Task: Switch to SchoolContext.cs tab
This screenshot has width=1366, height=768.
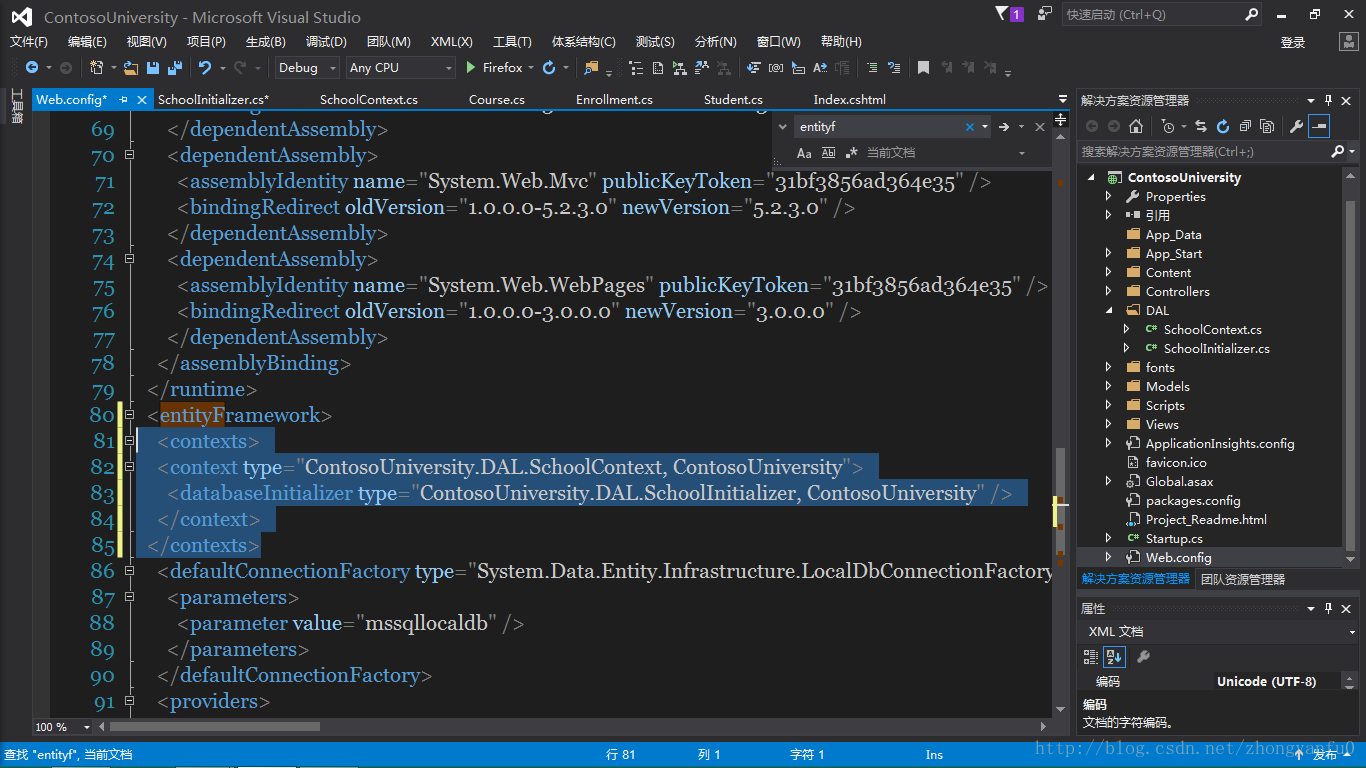Action: (x=369, y=100)
